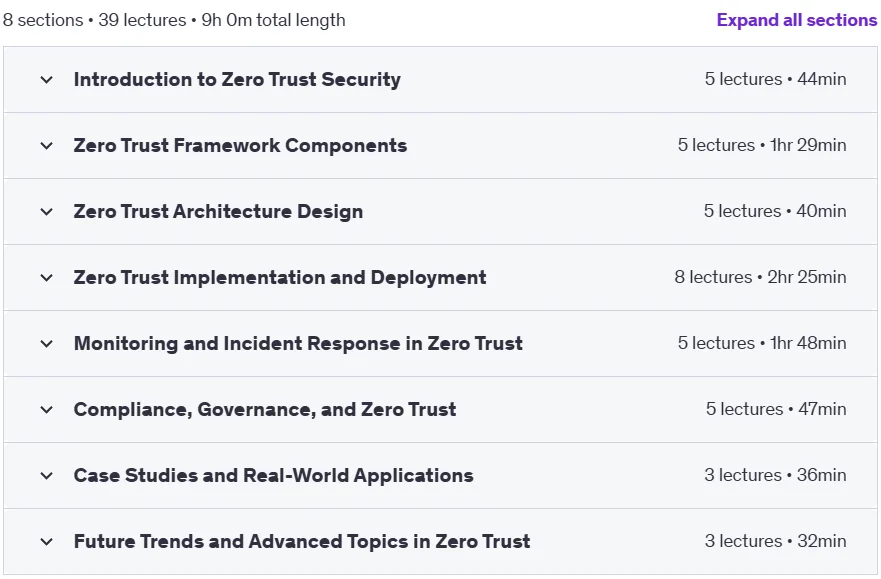Open the Zero Trust Framework Components section title

(240, 145)
